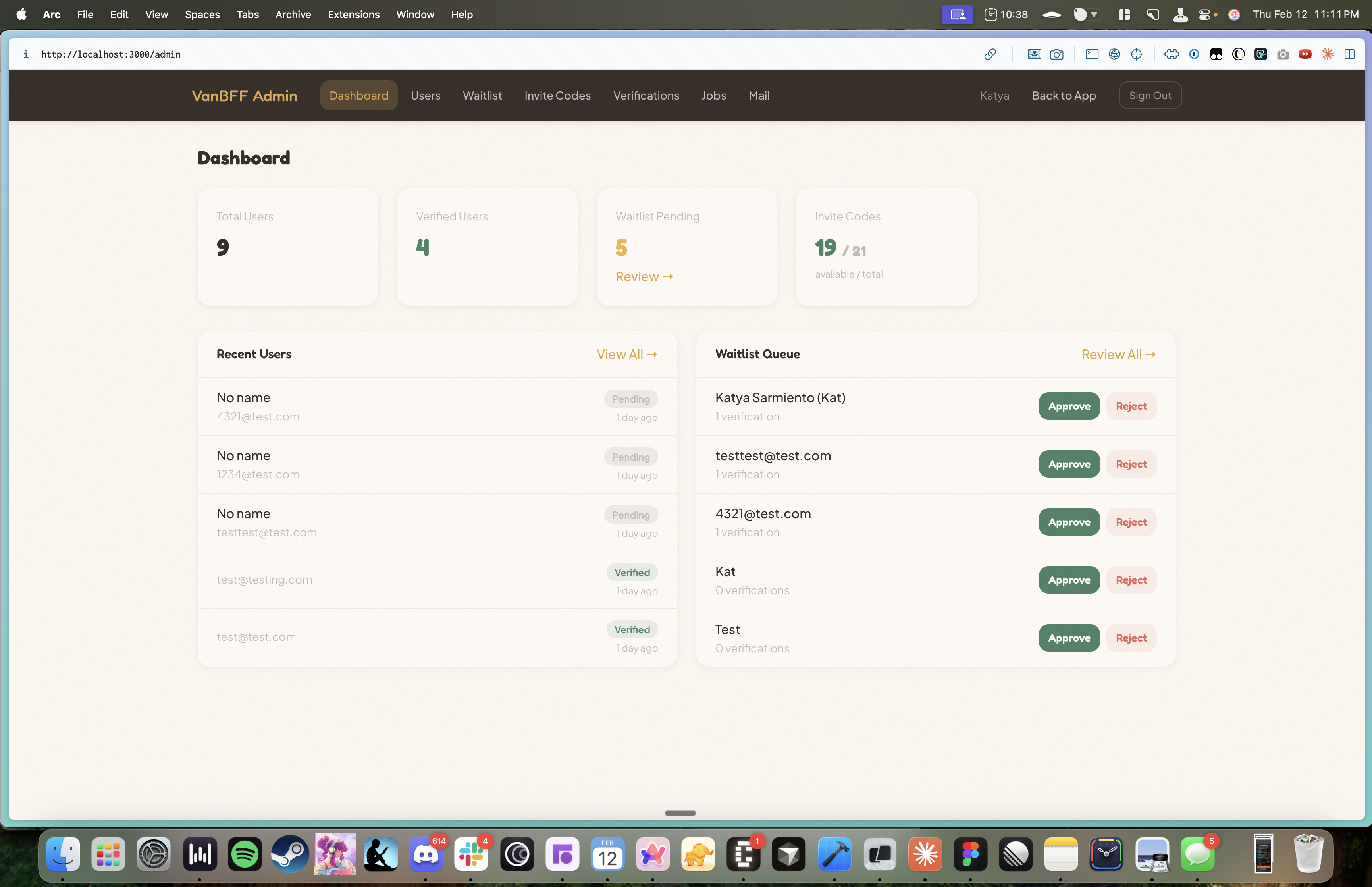Click the red fast-forward extension icon
The width and height of the screenshot is (1372, 887).
point(1305,54)
